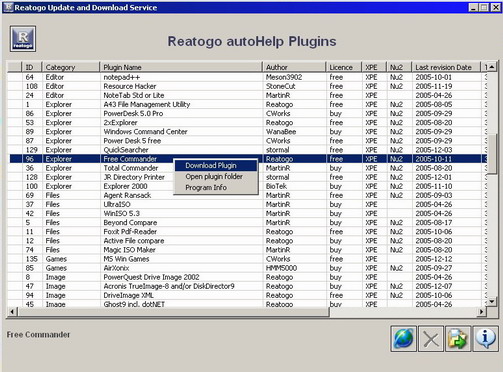Select the Power Desk 5 free row
Image resolution: width=503 pixels, height=372 pixels.
(247, 141)
